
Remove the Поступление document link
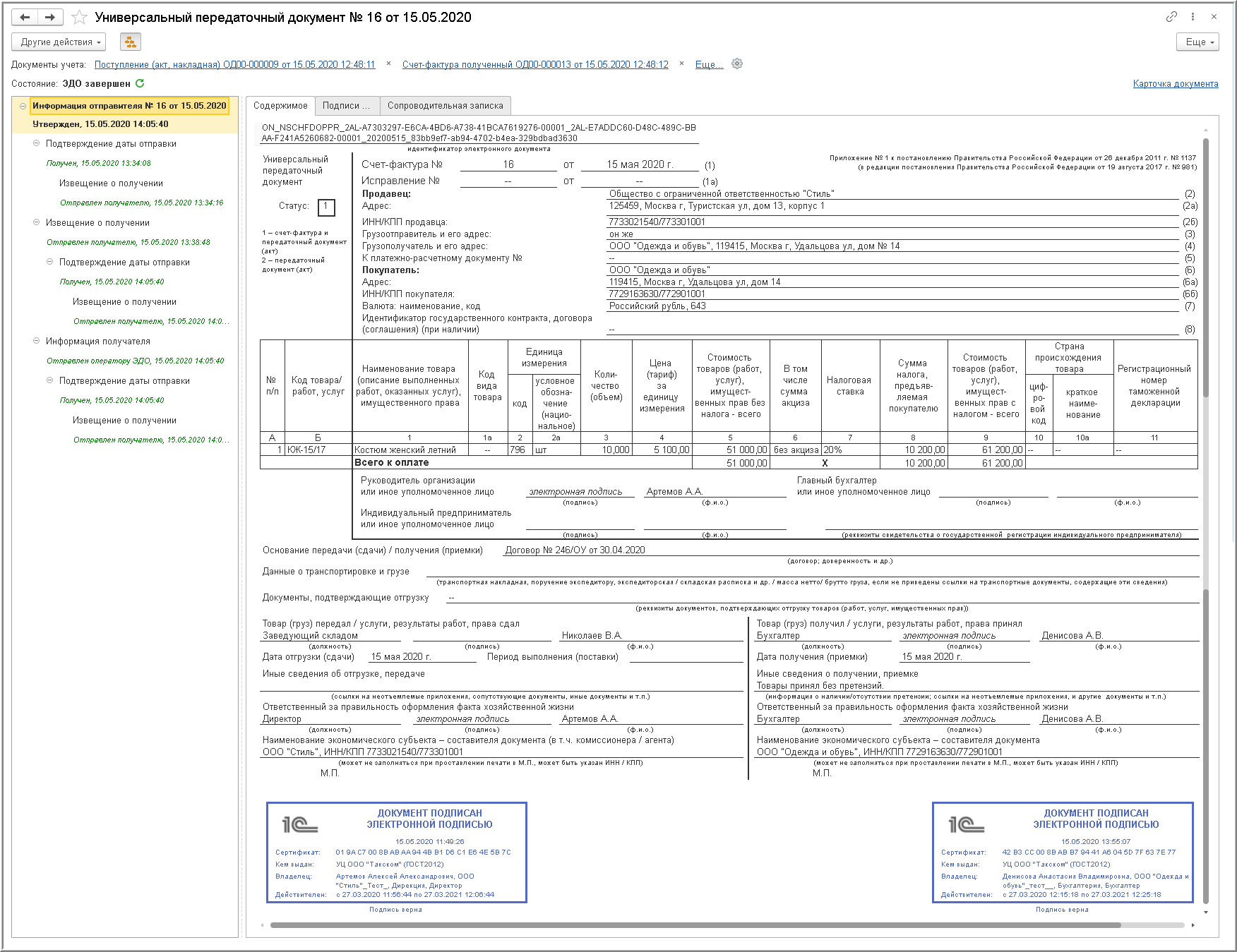click(388, 64)
